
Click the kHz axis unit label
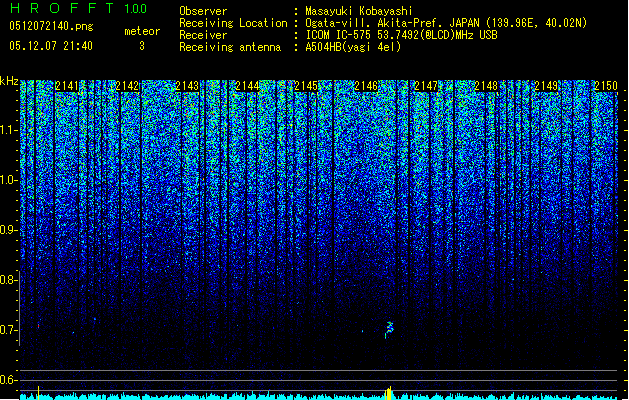click(9, 81)
